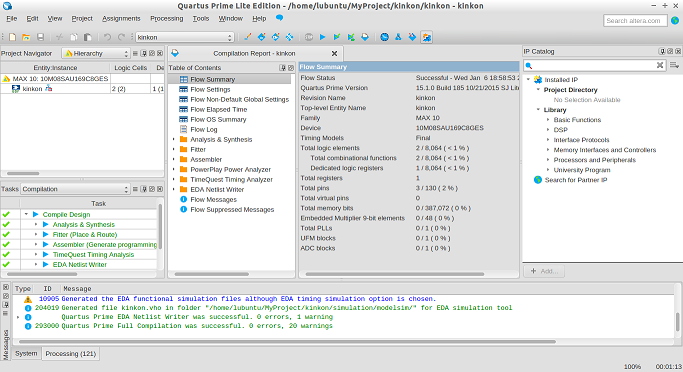Click the Add... button in IP Catalog

coord(544,271)
